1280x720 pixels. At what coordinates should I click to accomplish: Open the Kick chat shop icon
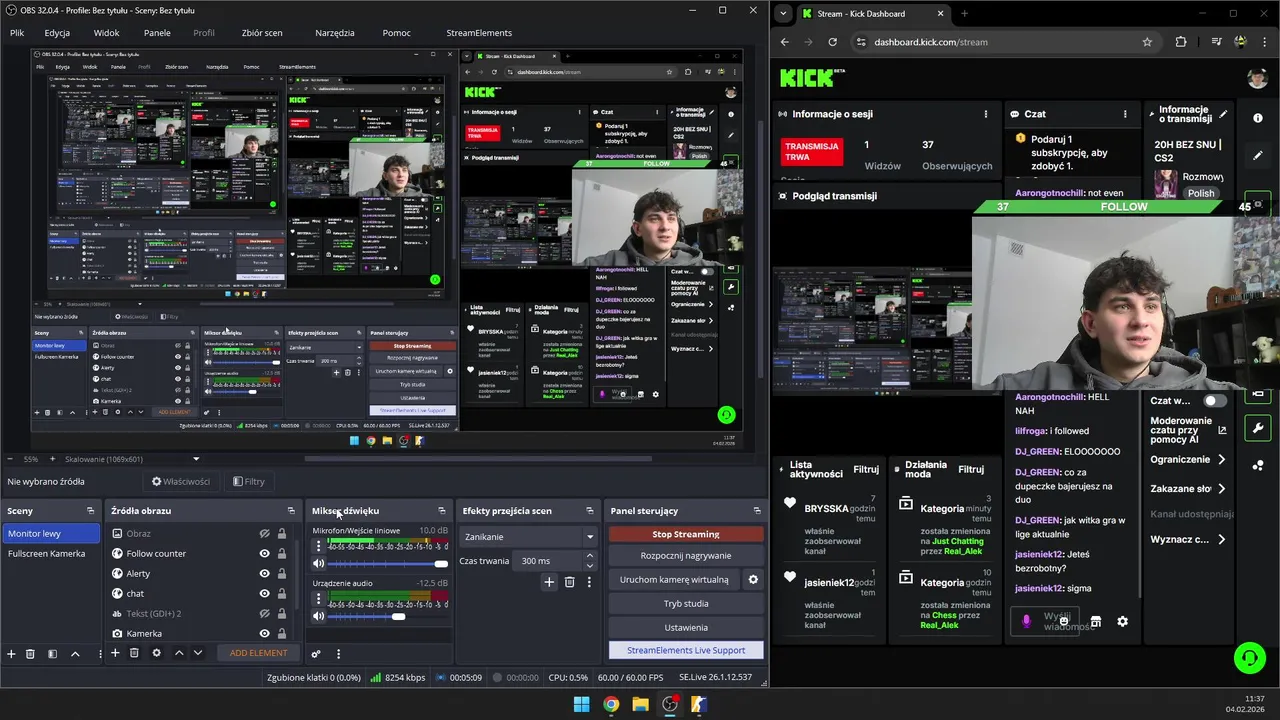click(x=1095, y=621)
